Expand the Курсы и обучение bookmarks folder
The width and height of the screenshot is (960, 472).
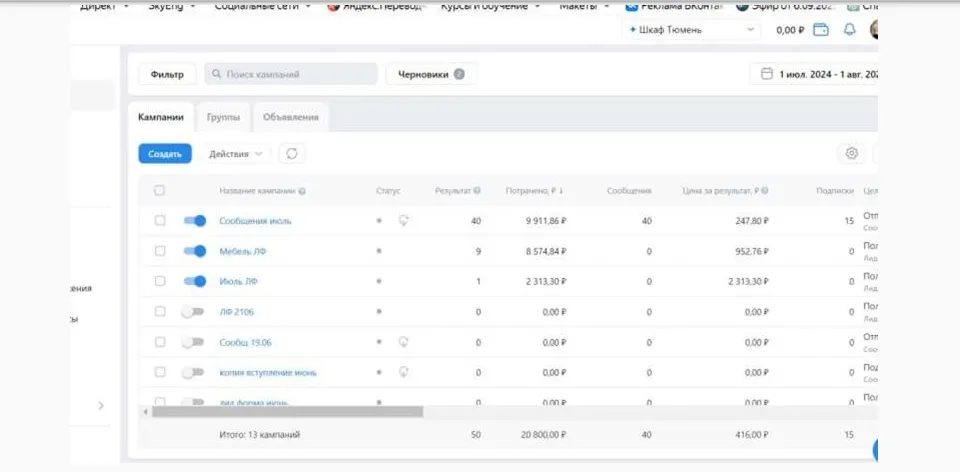pos(490,7)
